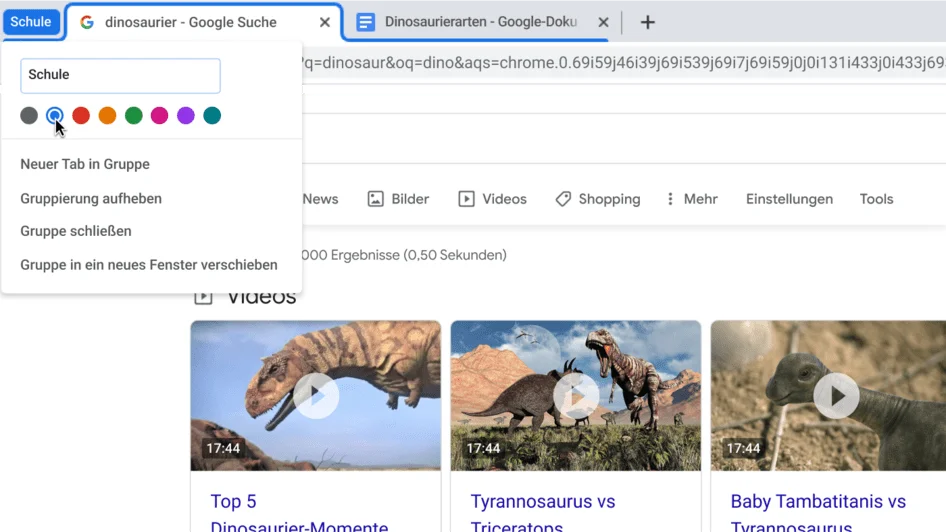Play the Top 5 Dinosaurier-Momente video
The width and height of the screenshot is (946, 532).
[x=316, y=396]
